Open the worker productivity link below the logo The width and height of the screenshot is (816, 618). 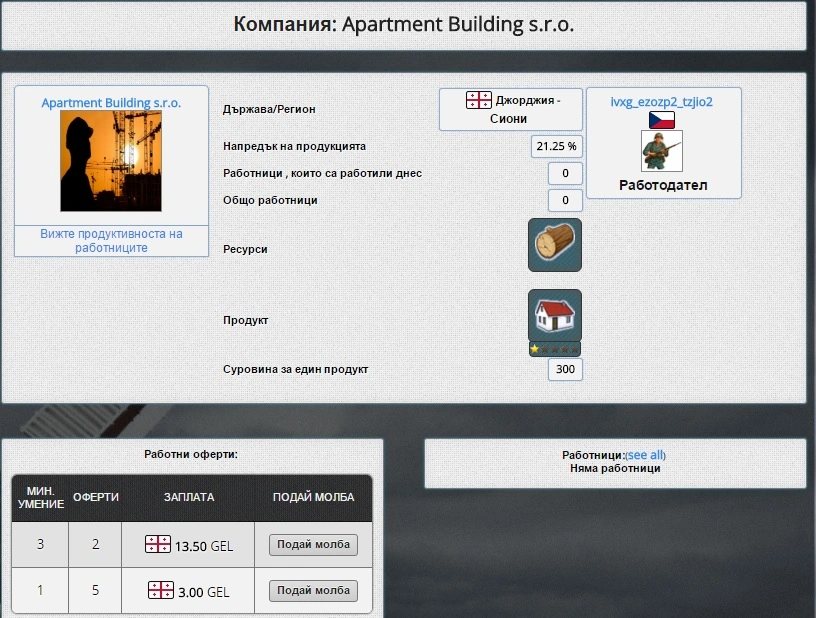110,240
